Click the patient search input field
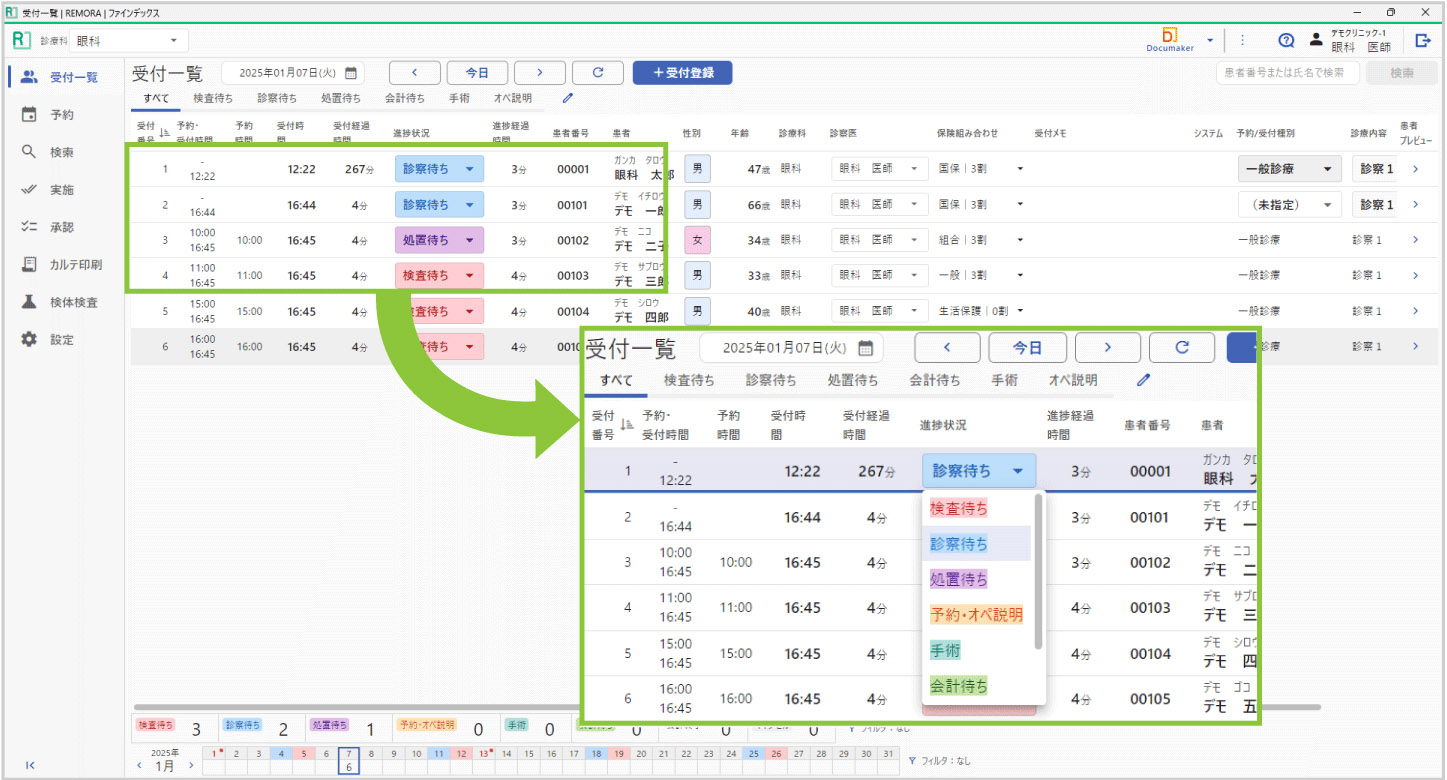The height and width of the screenshot is (780, 1447). (1287, 73)
